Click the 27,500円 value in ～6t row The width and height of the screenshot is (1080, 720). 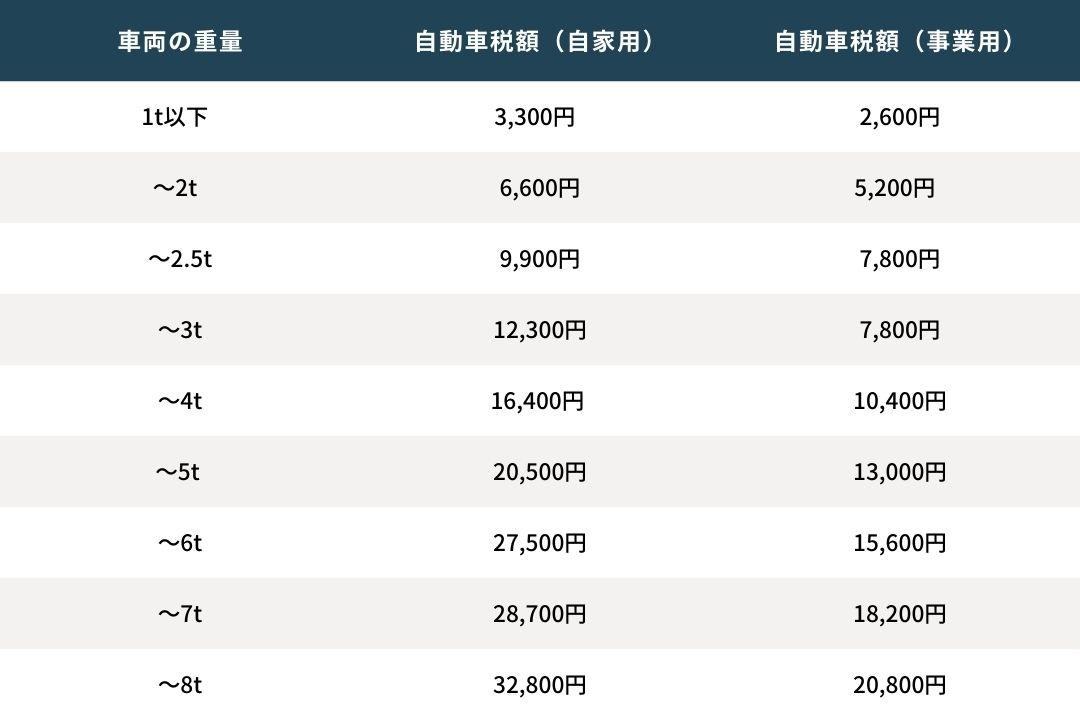pos(539,542)
